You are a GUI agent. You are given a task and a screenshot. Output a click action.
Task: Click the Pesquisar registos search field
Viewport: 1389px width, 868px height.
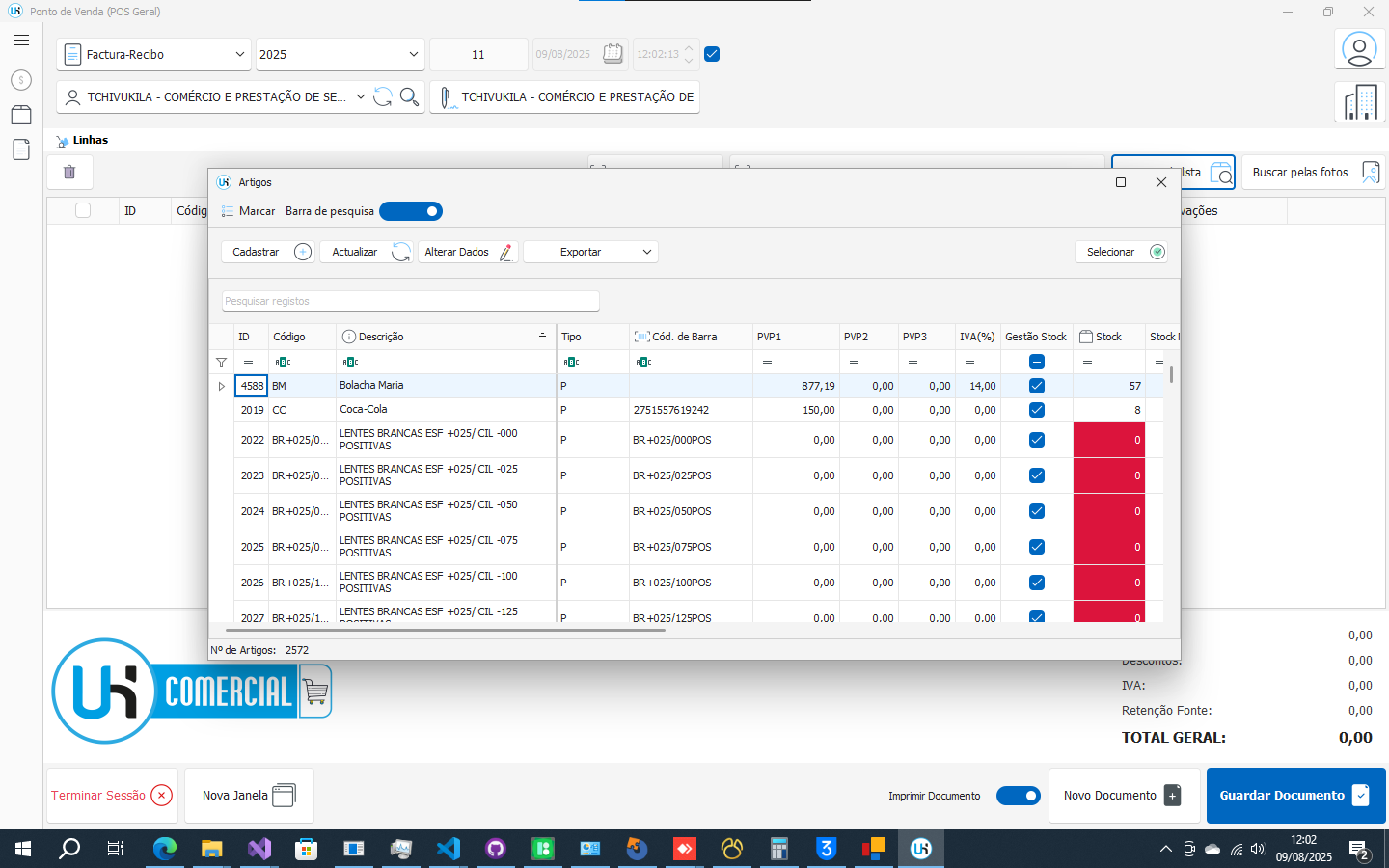[411, 301]
